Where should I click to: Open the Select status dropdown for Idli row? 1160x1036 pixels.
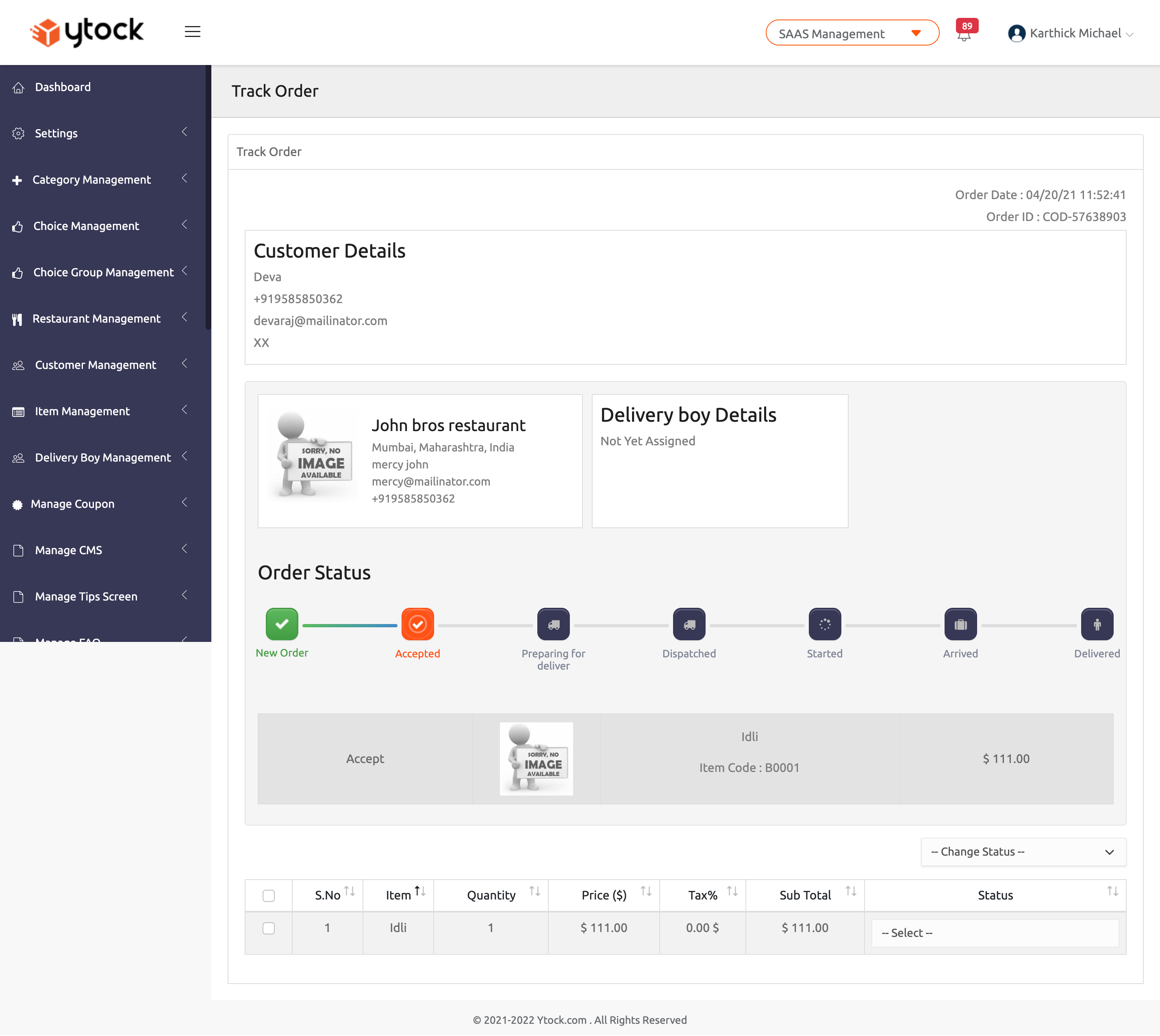pos(995,933)
